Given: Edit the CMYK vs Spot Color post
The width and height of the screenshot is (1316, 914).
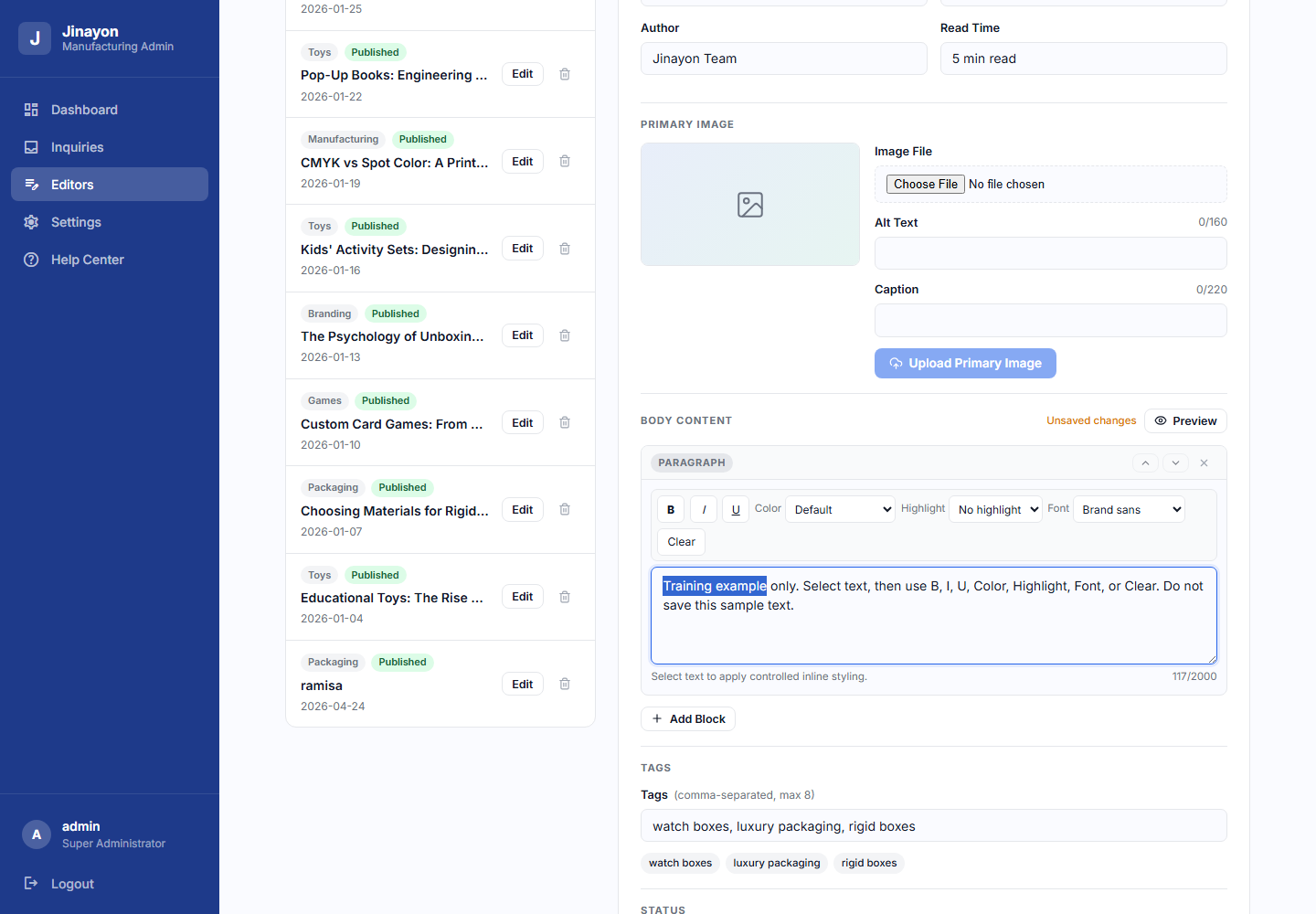Looking at the screenshot, I should tap(523, 162).
